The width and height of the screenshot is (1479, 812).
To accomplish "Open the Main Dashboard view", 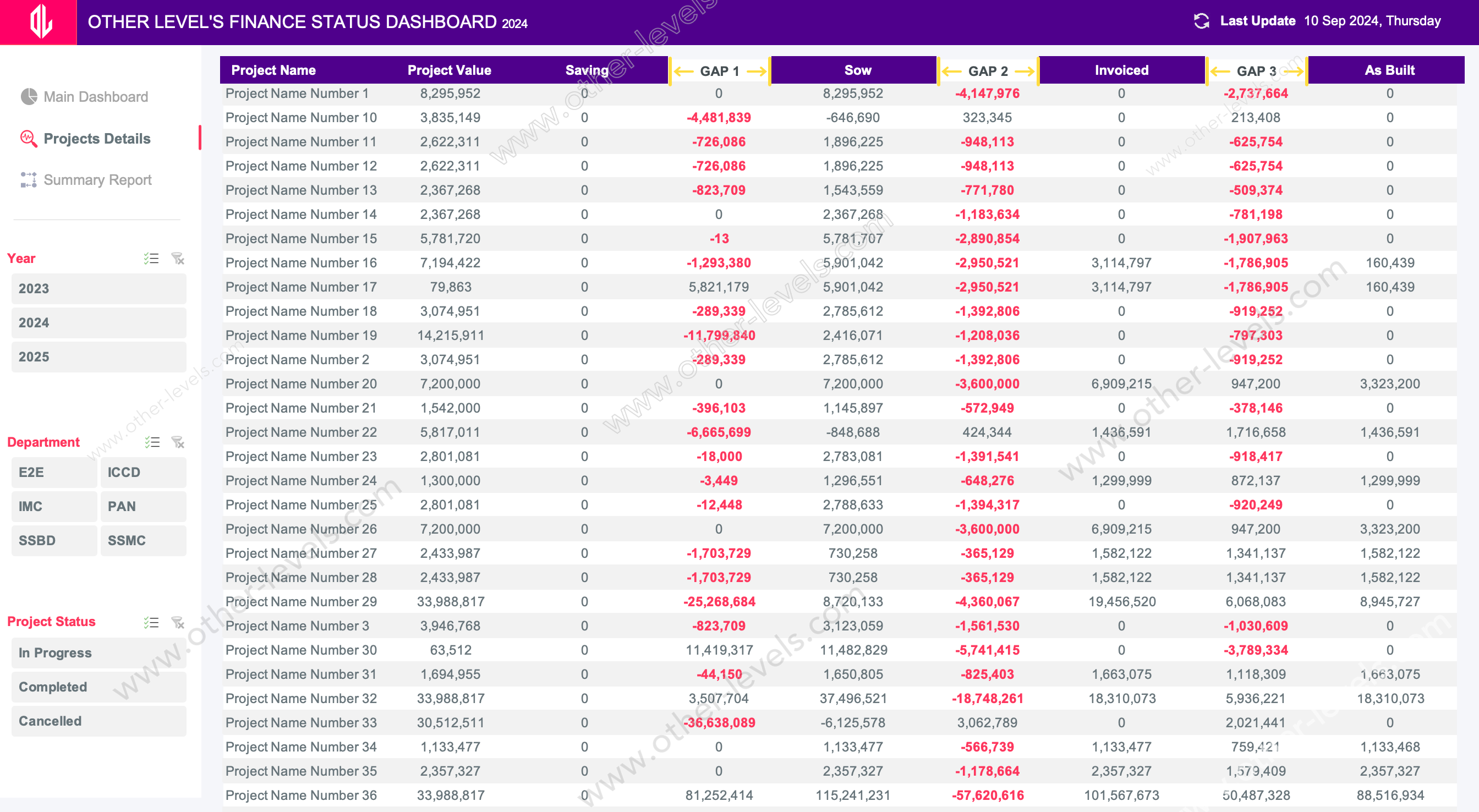I will (x=96, y=97).
